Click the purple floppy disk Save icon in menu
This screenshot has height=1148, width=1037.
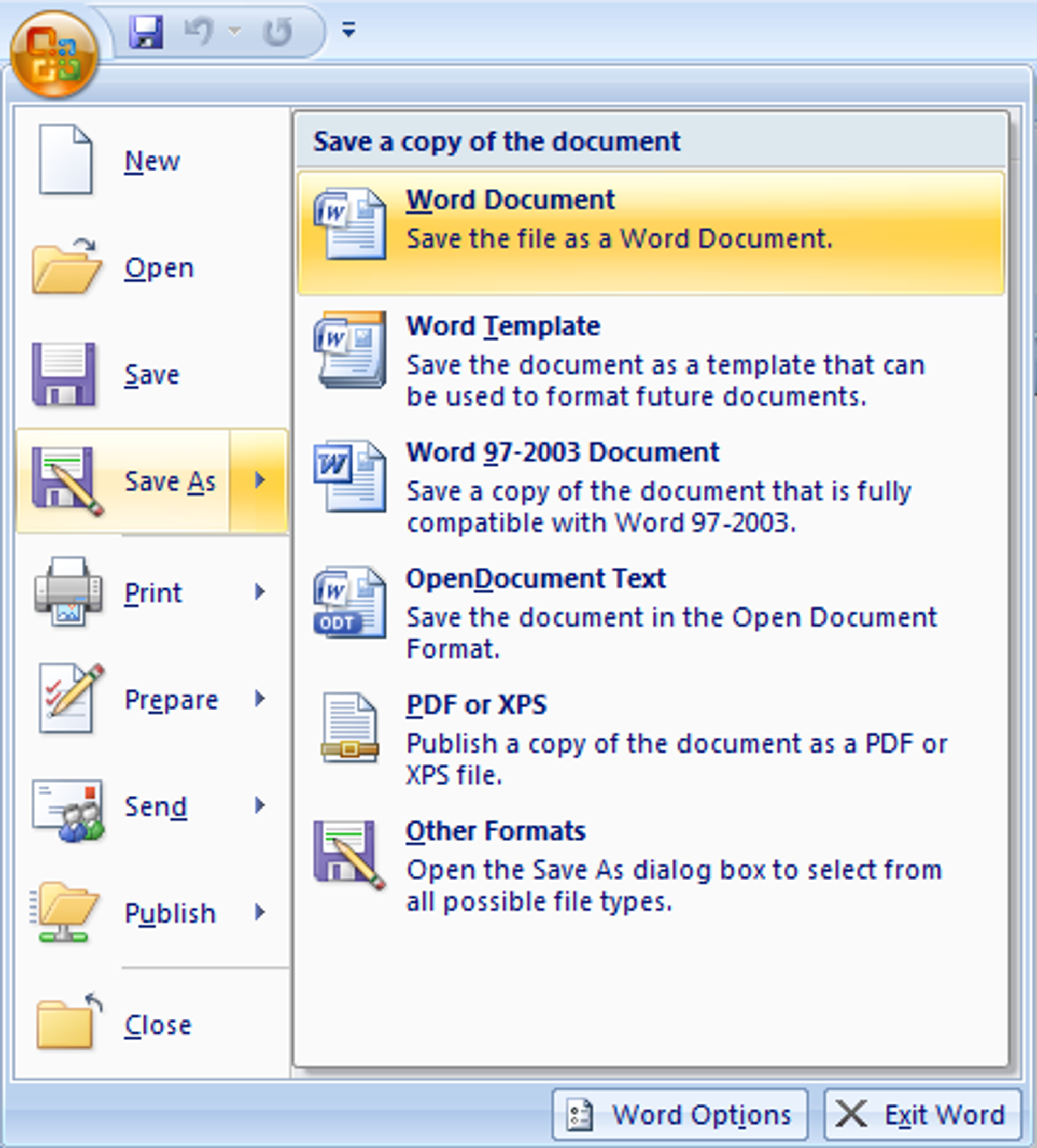(63, 374)
